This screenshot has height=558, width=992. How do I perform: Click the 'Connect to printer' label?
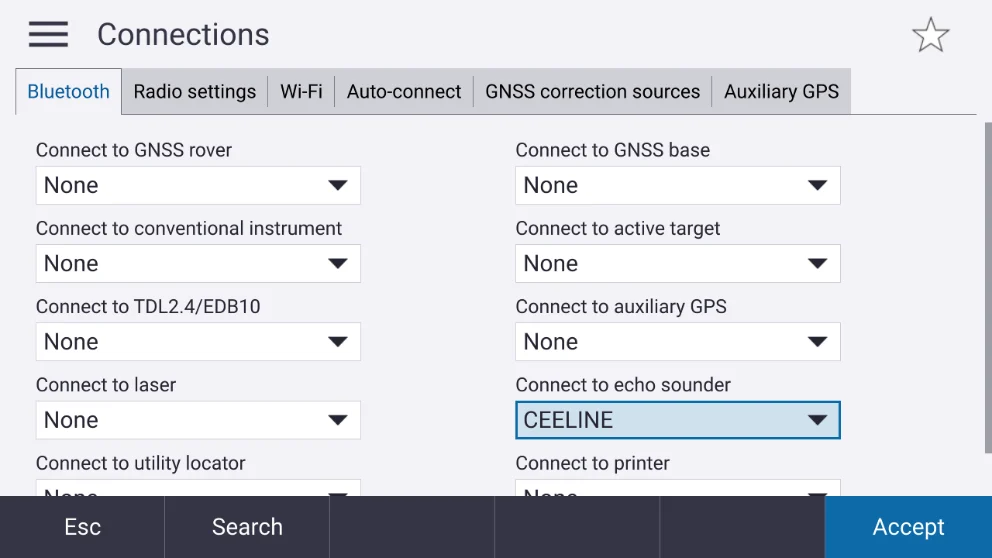point(592,463)
